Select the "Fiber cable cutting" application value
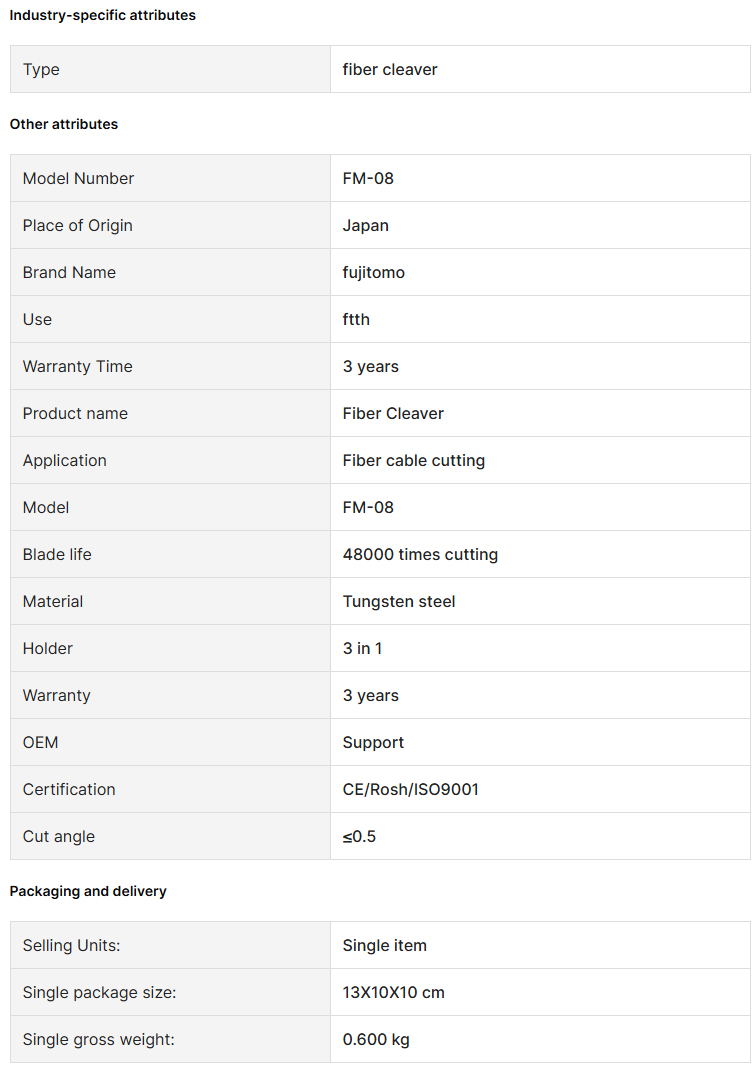The width and height of the screenshot is (756, 1067). pyautogui.click(x=414, y=460)
